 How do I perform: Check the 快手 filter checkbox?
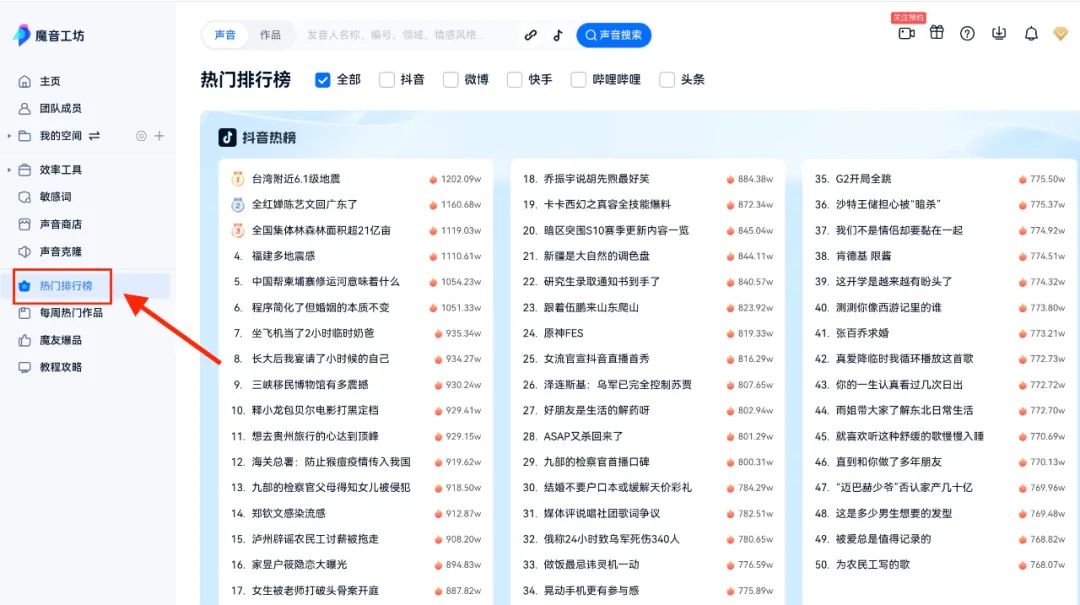tap(515, 80)
